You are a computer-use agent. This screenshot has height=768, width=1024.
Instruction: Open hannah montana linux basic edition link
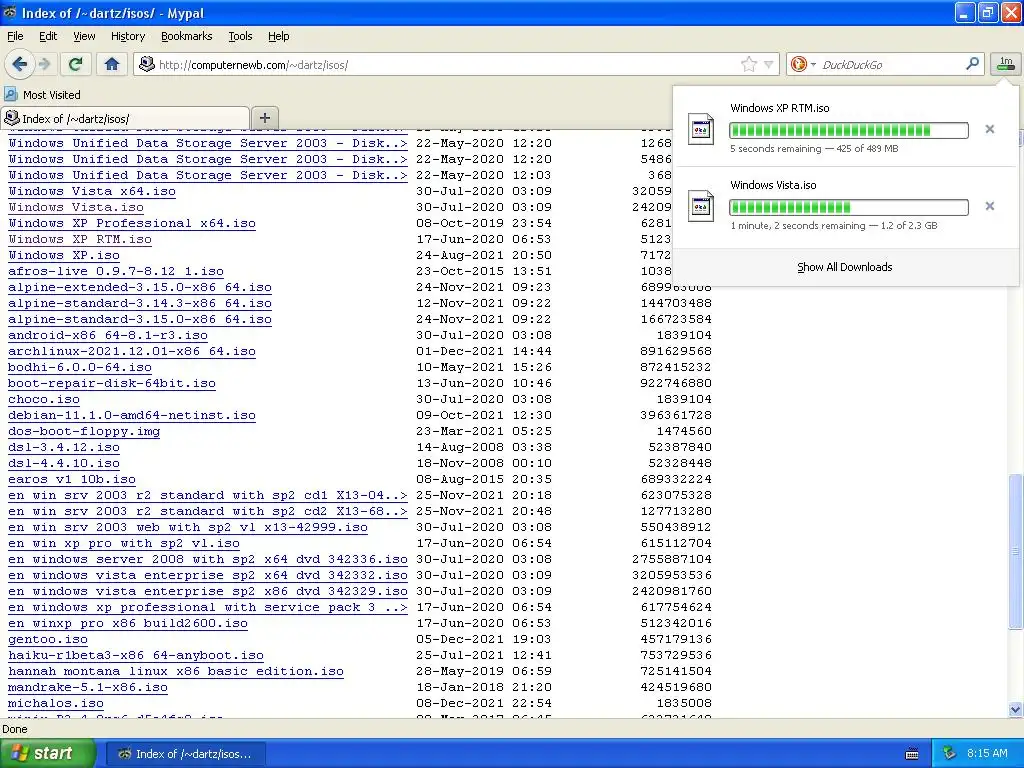click(x=176, y=671)
